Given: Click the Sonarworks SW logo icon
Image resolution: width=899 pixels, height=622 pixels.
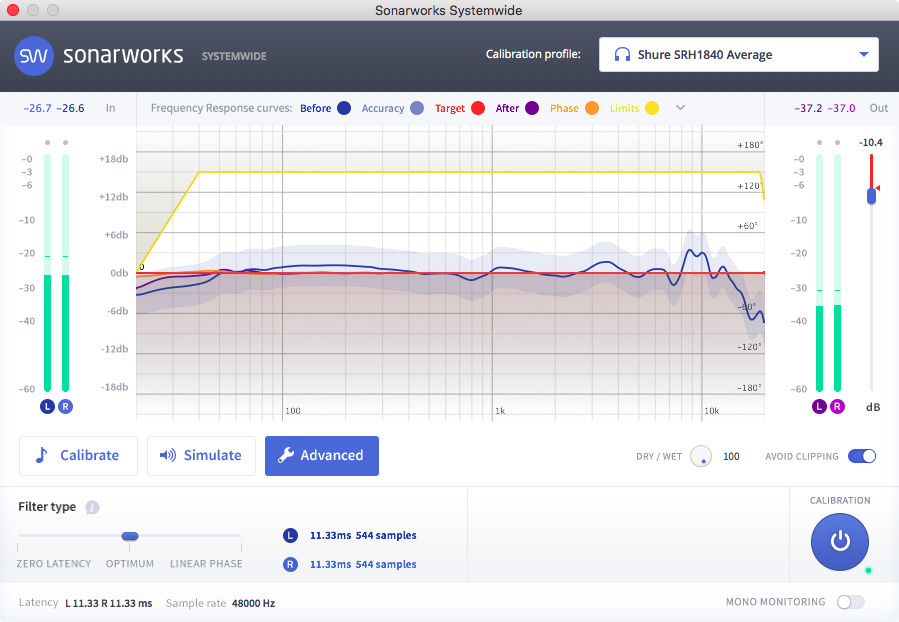Looking at the screenshot, I should [33, 56].
